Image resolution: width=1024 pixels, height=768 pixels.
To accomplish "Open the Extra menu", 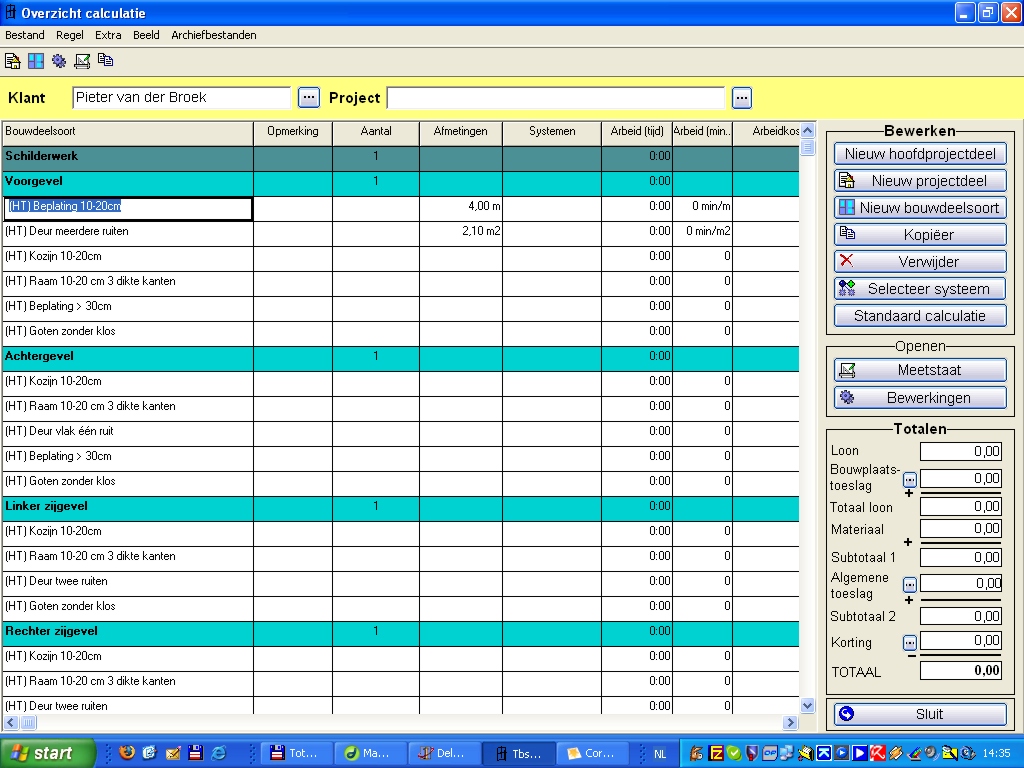I will [108, 35].
